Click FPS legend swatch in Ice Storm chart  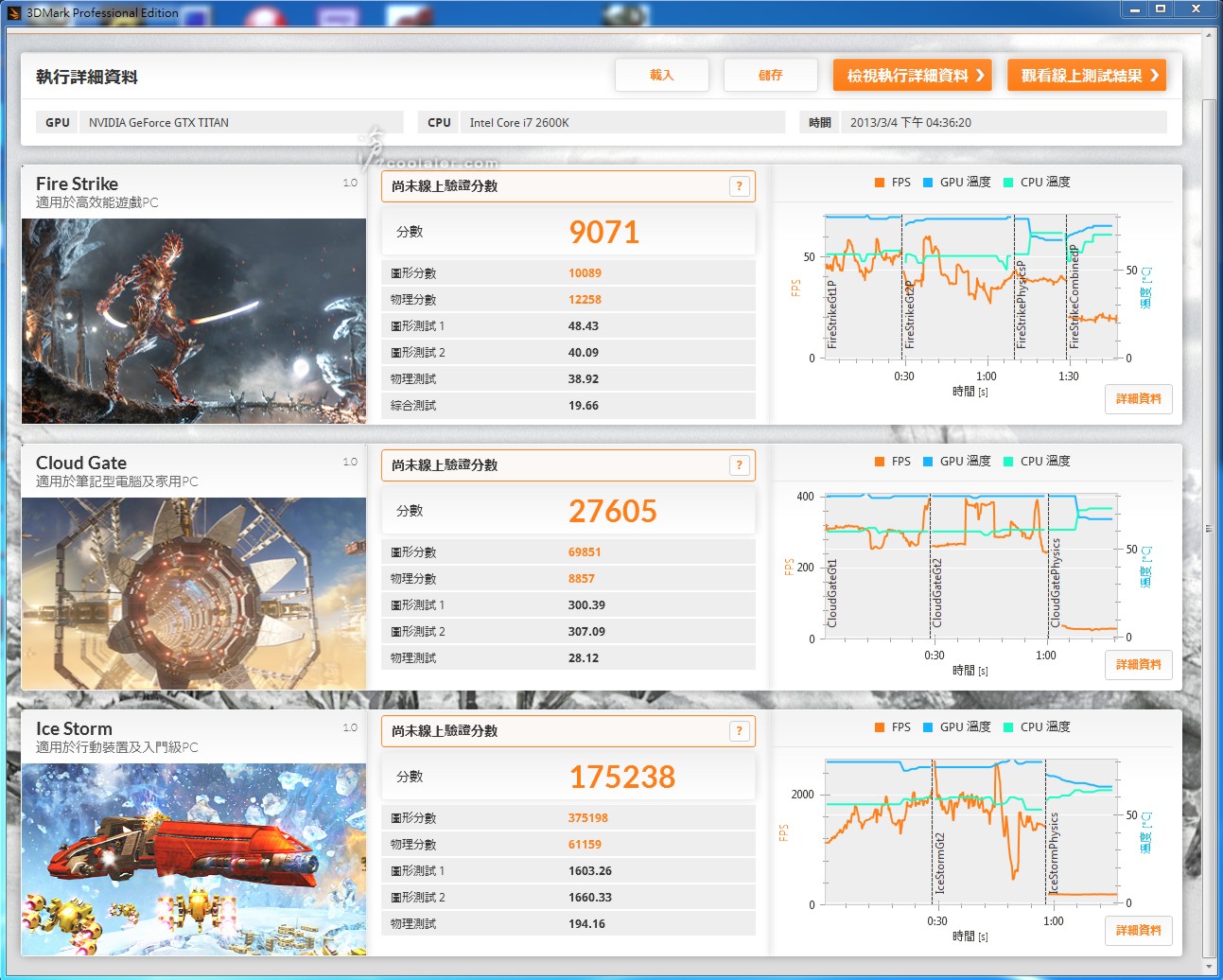[x=880, y=727]
